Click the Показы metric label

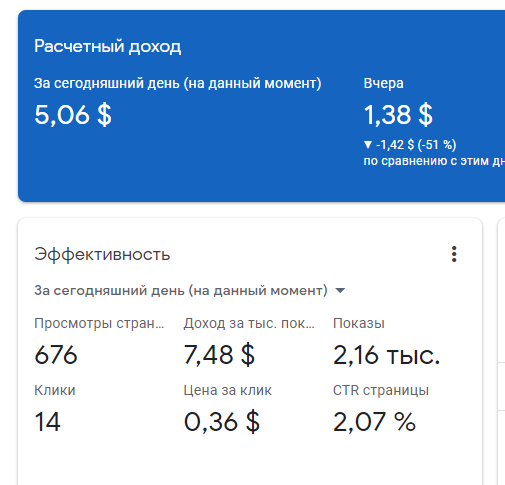359,324
